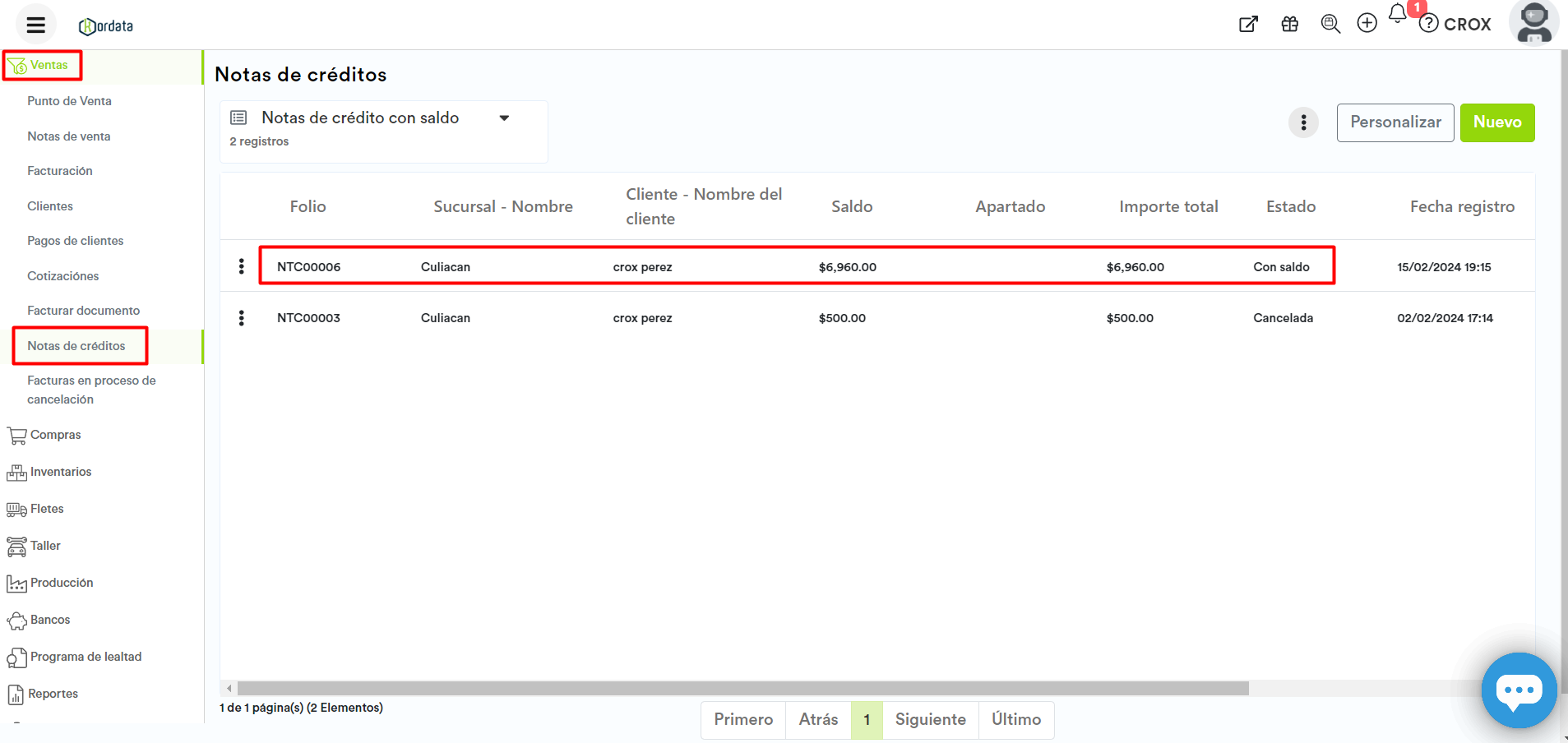Open the blue chat bubble widget

click(1518, 690)
